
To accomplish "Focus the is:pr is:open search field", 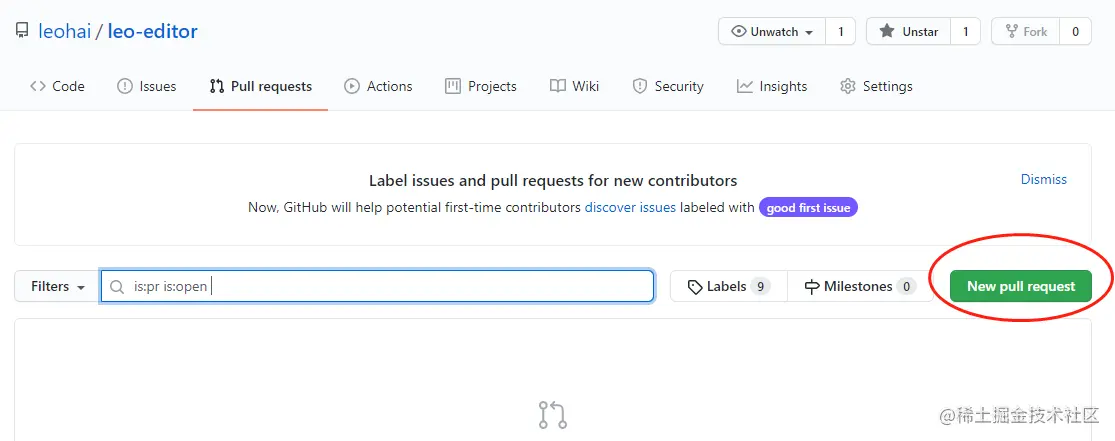I will coord(378,287).
